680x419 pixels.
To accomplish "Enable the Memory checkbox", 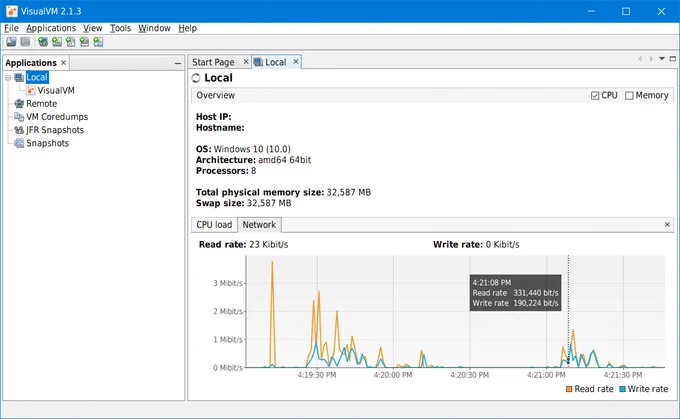I will (629, 95).
